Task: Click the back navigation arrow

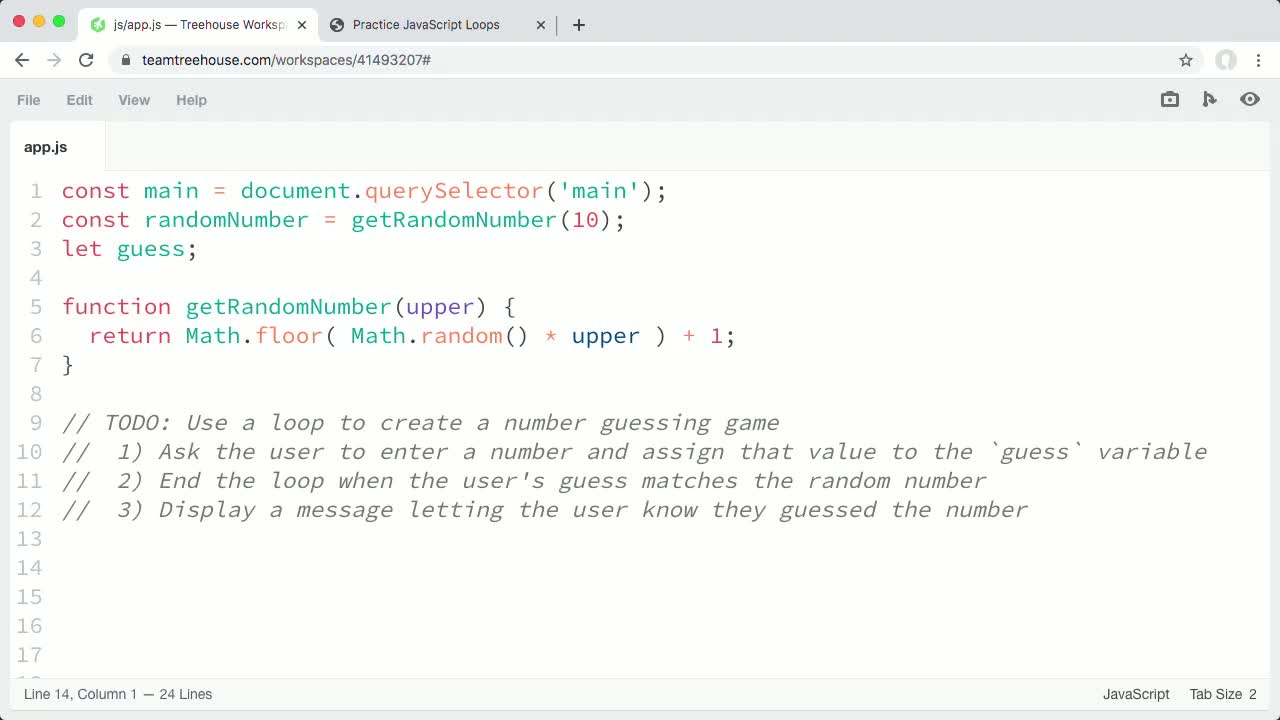Action: click(x=22, y=60)
